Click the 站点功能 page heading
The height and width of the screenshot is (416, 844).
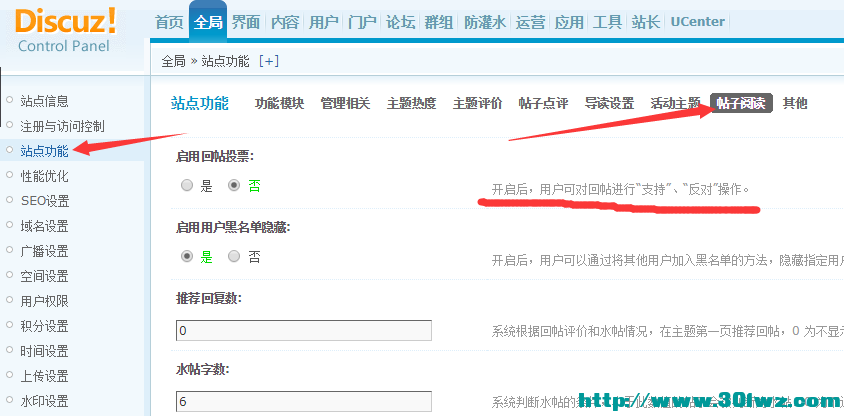click(200, 103)
